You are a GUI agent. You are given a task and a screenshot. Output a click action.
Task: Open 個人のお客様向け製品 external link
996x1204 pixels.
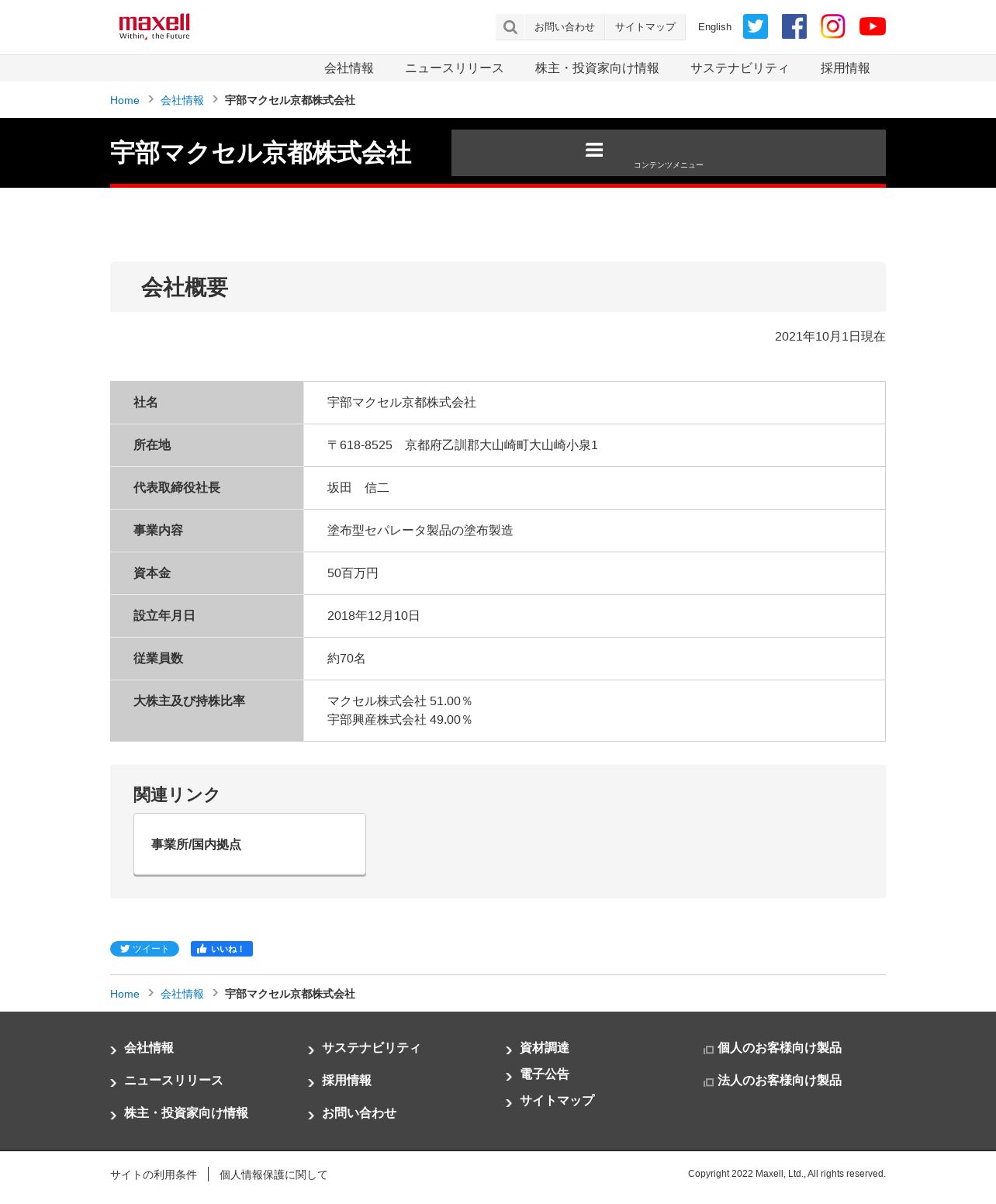(780, 1048)
